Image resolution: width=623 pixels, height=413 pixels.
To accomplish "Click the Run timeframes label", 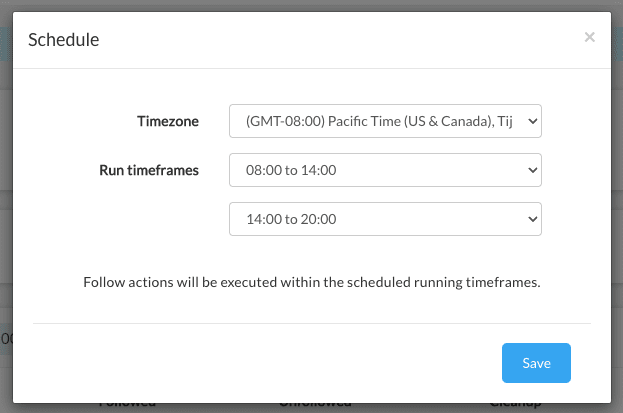I will click(x=149, y=170).
